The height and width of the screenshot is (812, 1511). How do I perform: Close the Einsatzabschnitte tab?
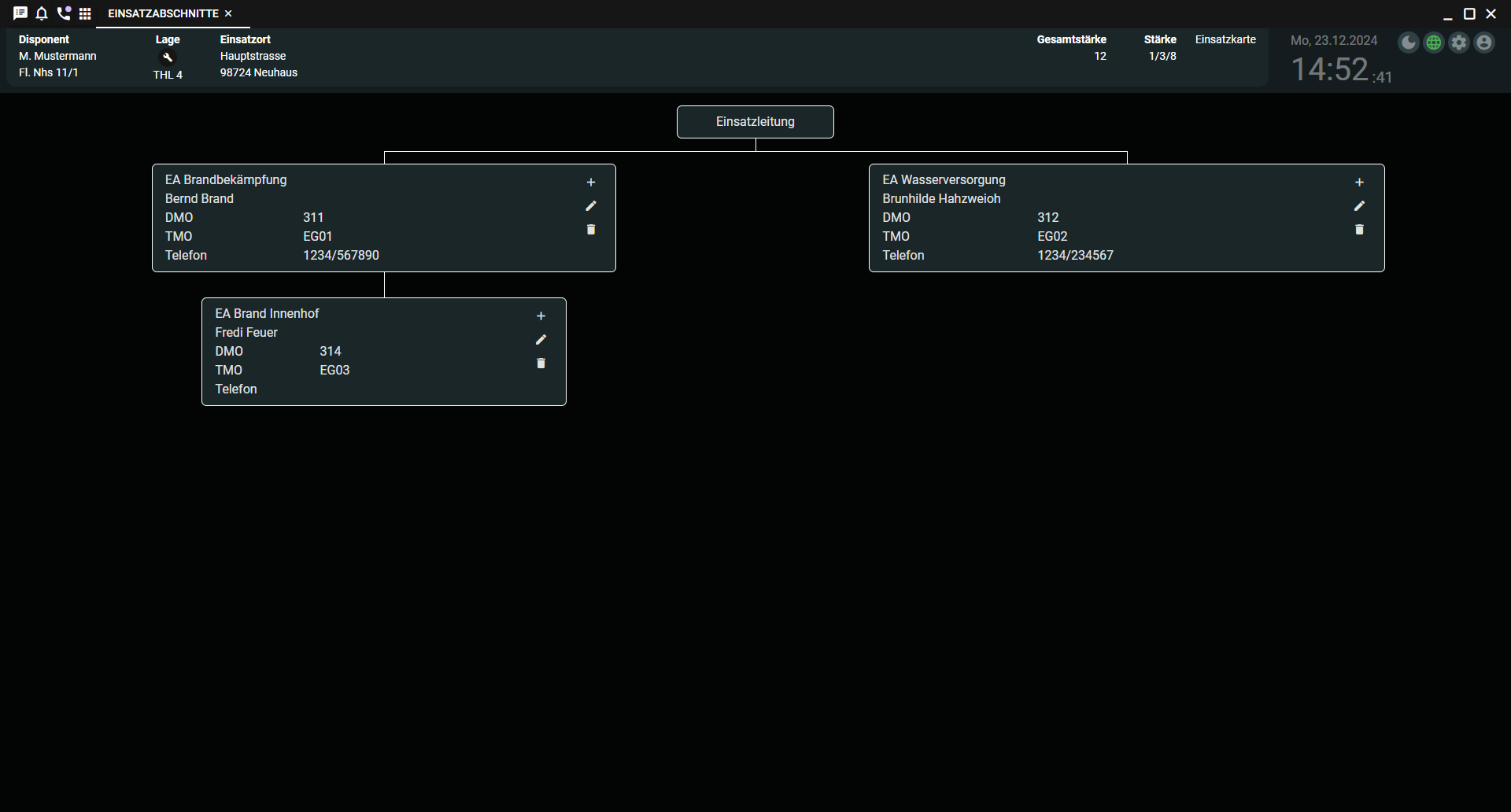point(228,13)
